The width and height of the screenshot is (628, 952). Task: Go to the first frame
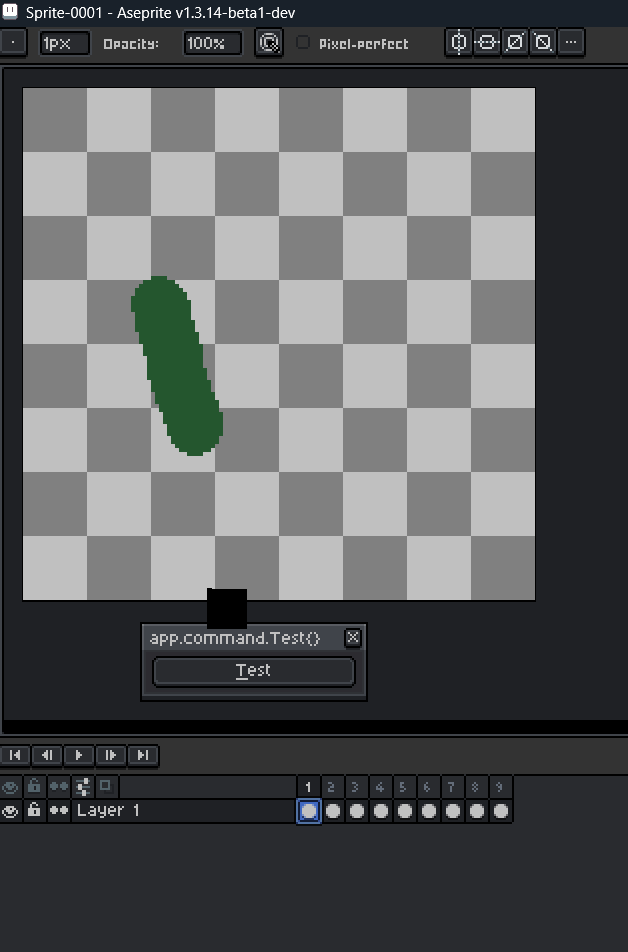(x=15, y=755)
